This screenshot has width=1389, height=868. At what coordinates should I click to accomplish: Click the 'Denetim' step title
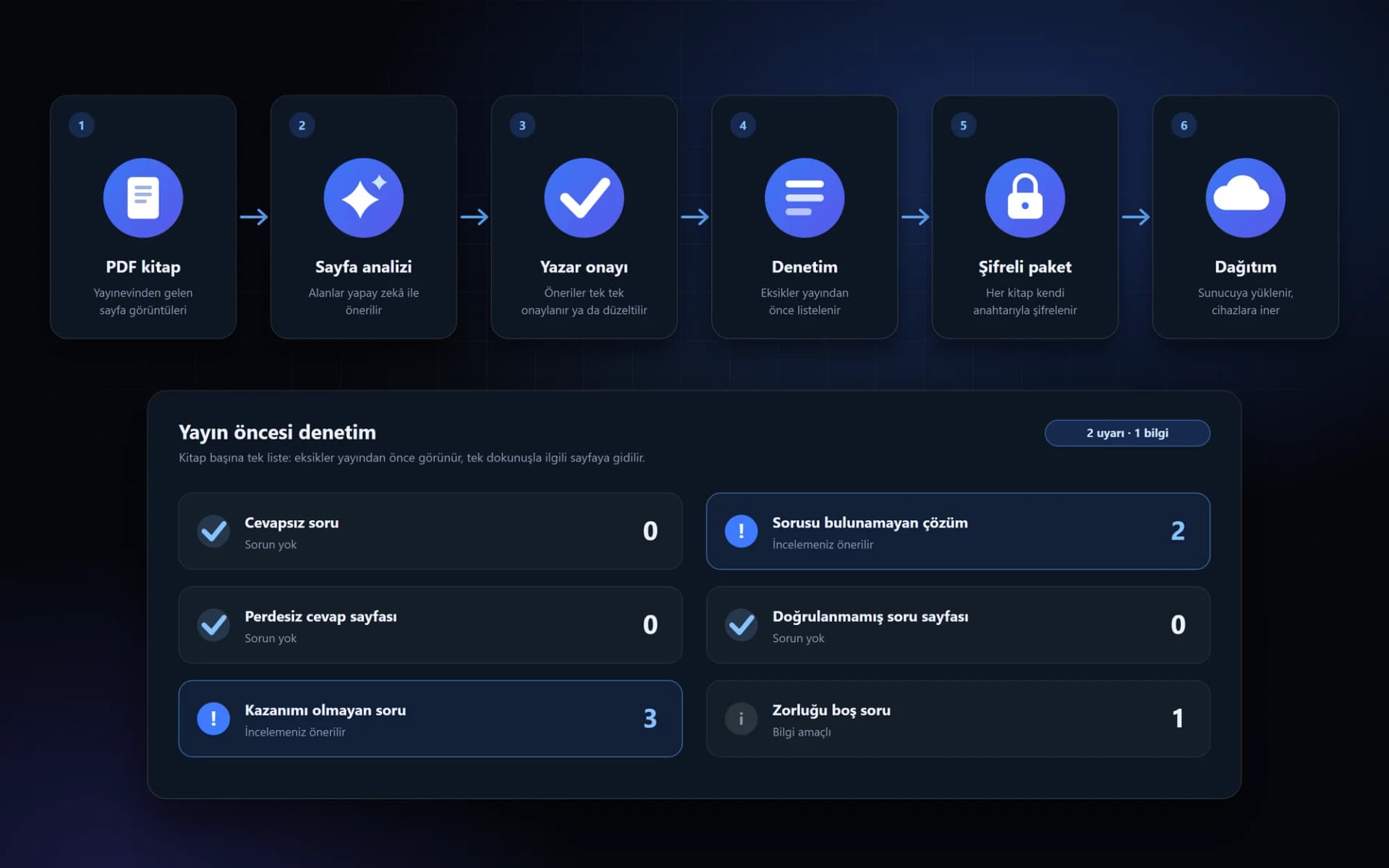pyautogui.click(x=804, y=267)
